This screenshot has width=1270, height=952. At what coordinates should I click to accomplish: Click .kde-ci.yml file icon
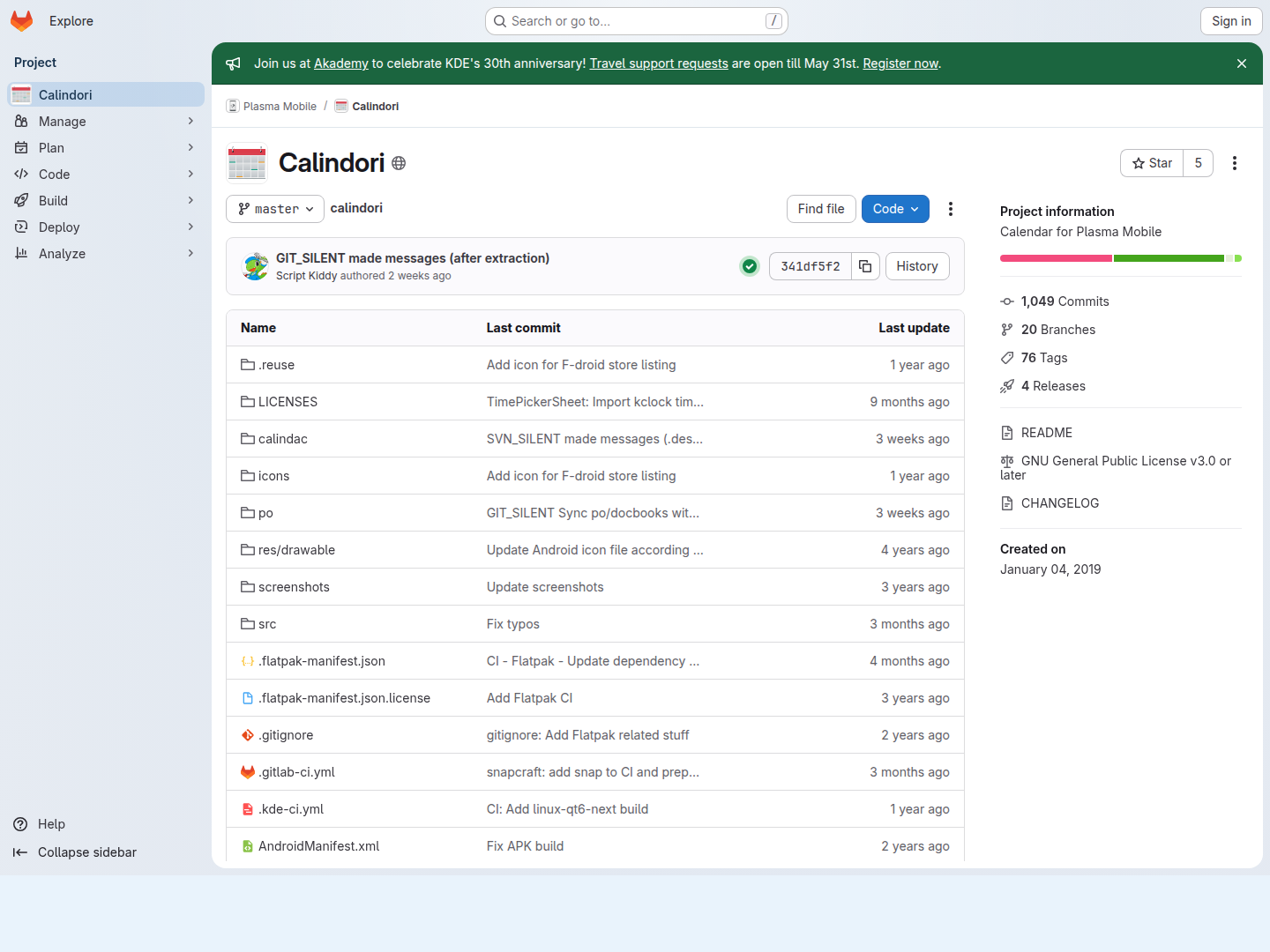(x=248, y=809)
